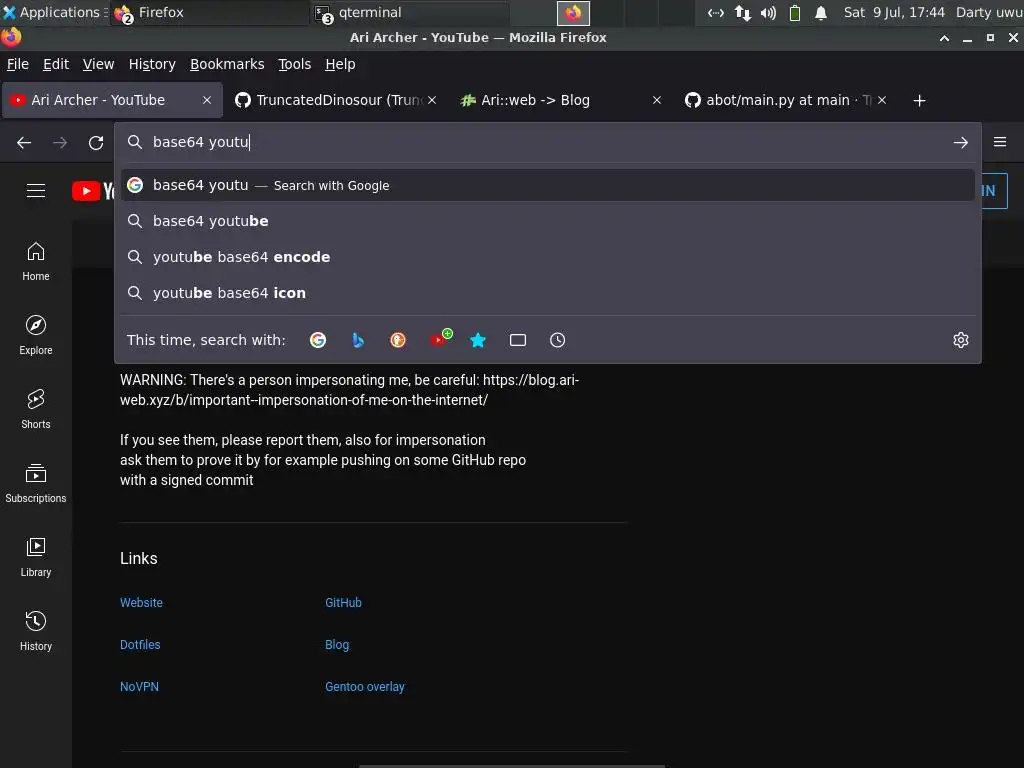Open the View menu
The image size is (1024, 768).
coord(98,64)
